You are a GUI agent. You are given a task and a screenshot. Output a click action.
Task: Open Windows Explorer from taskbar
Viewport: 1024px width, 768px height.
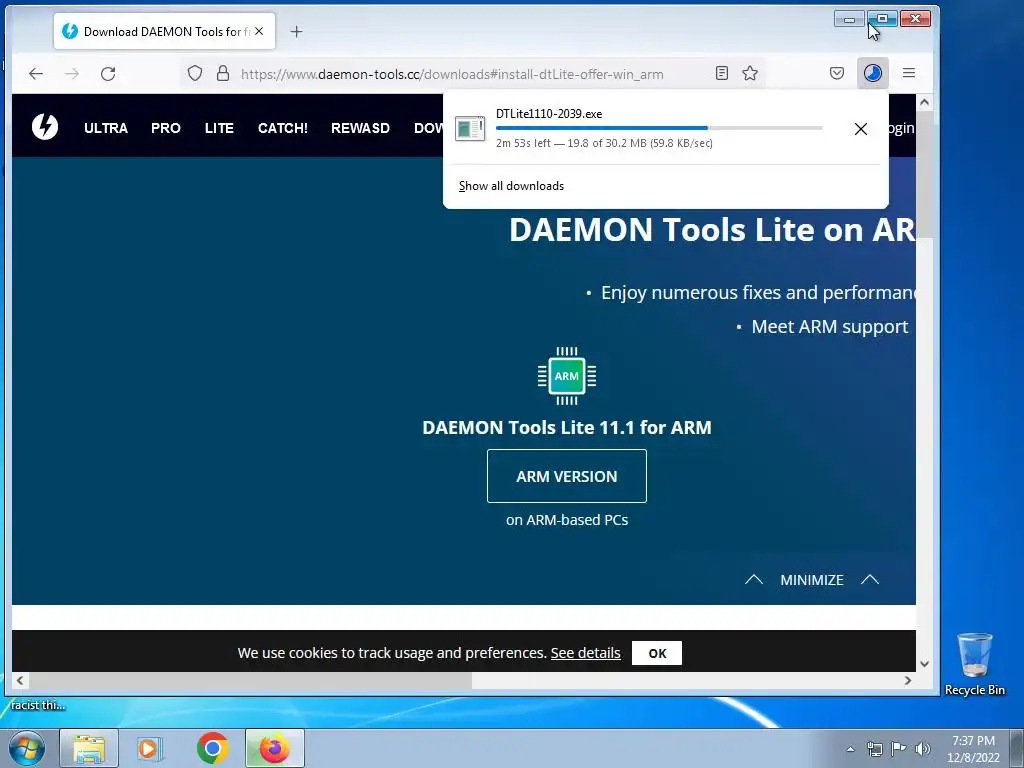[89, 748]
